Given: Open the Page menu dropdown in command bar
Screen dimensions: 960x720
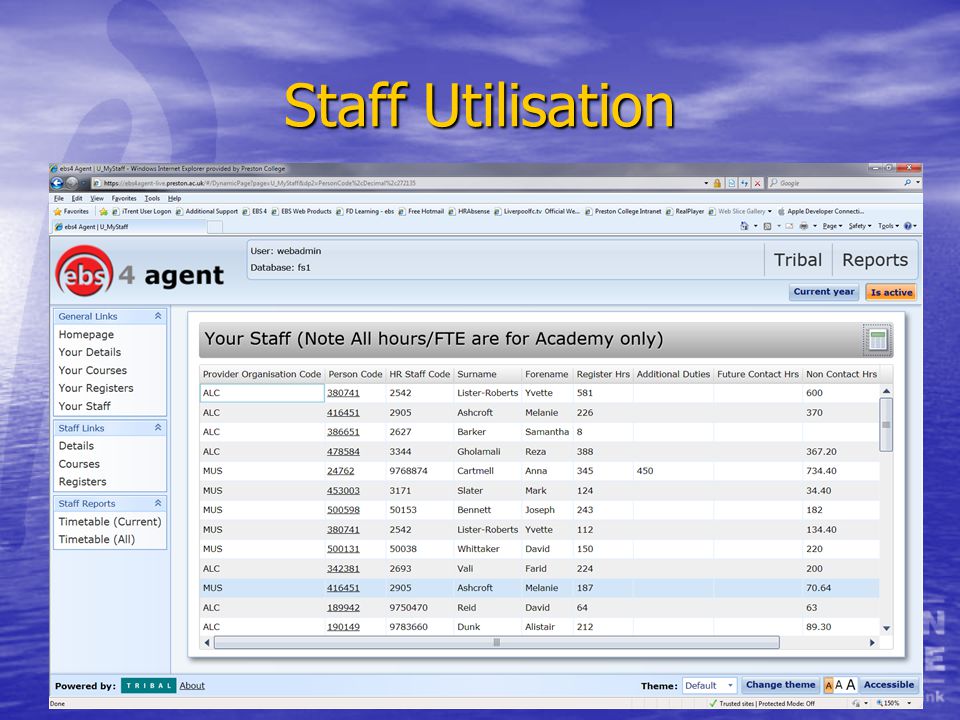Looking at the screenshot, I should tap(833, 226).
